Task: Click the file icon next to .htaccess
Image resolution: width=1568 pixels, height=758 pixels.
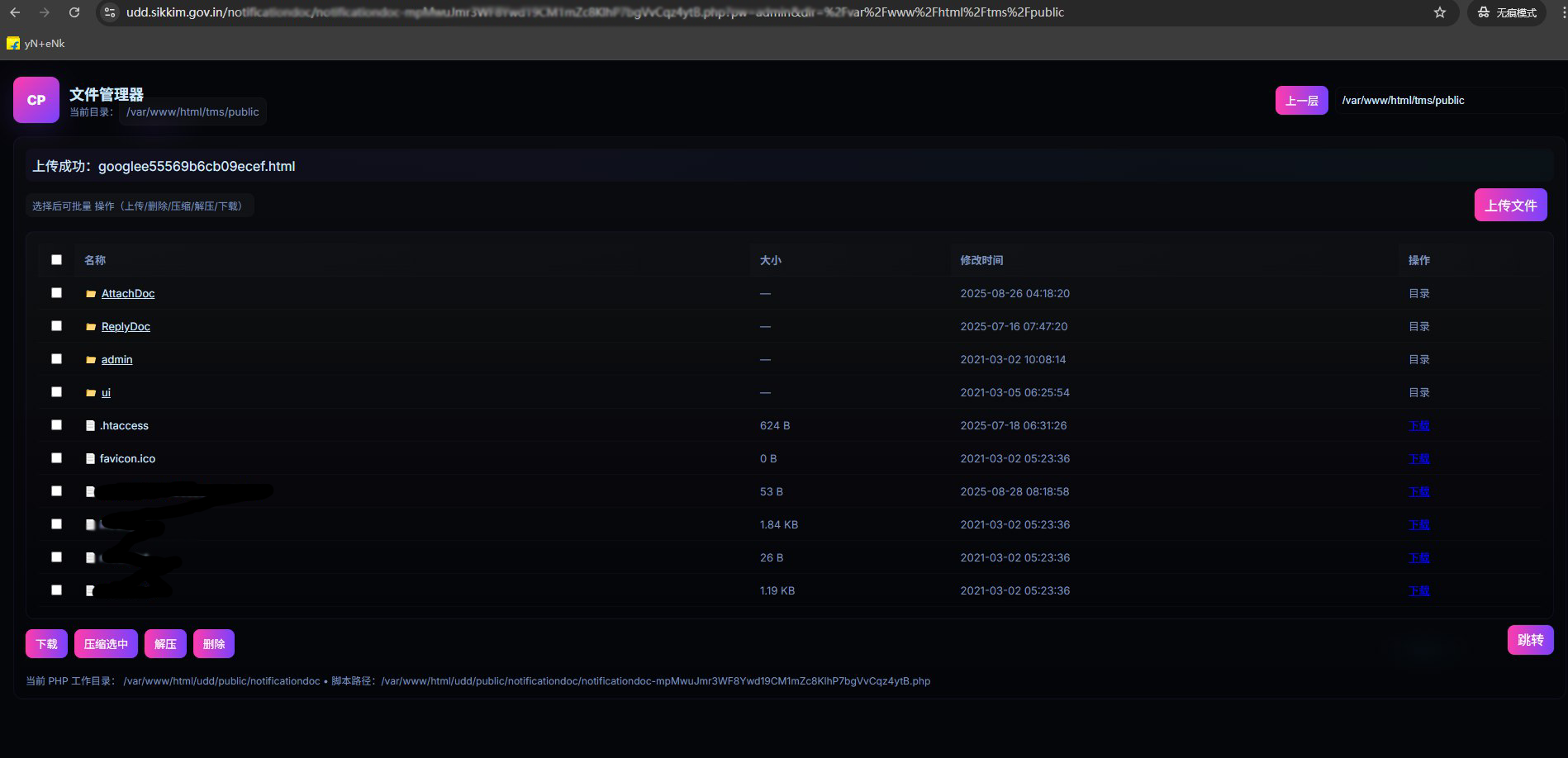Action: click(91, 426)
